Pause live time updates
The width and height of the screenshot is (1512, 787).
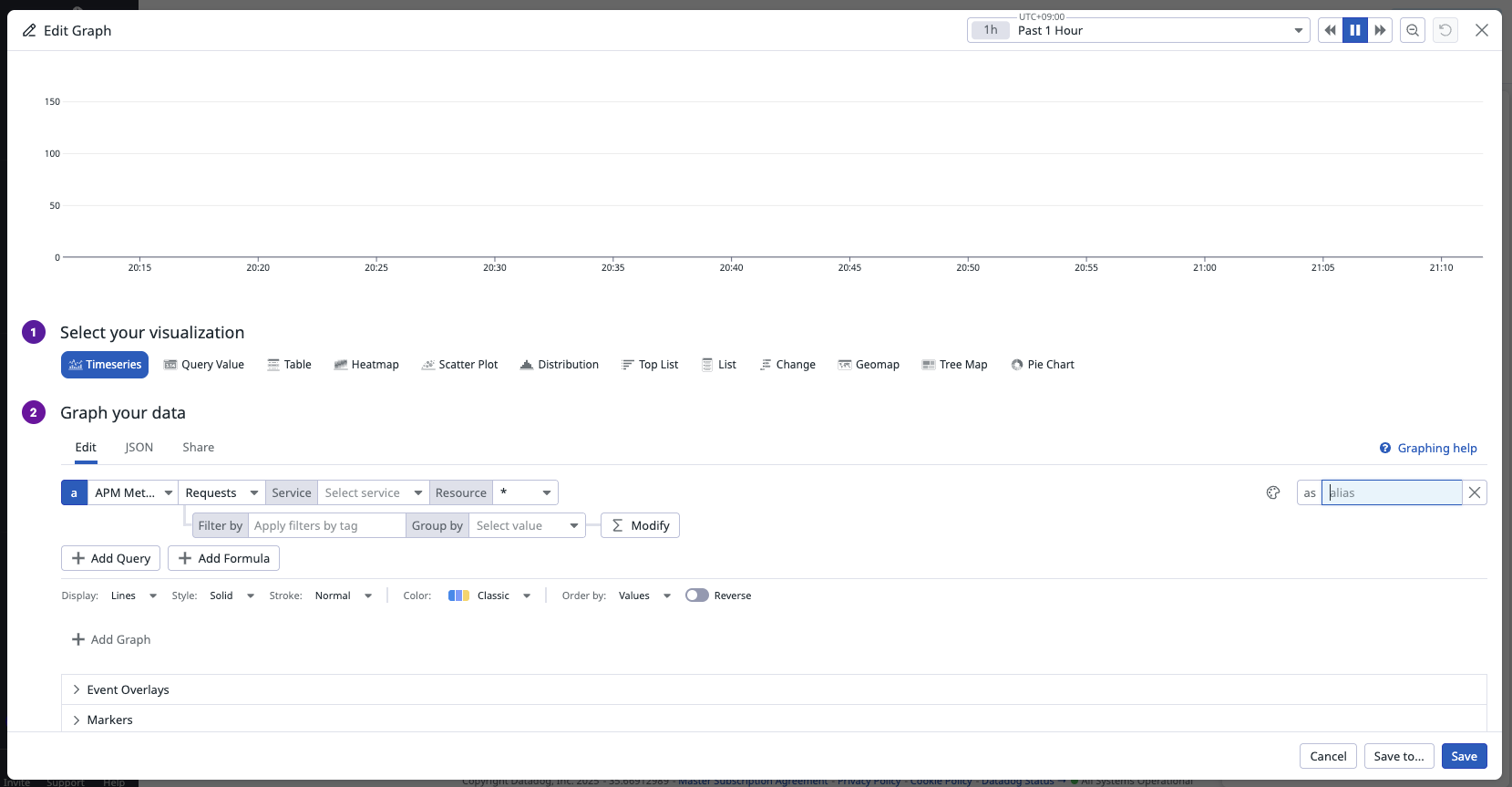[1355, 30]
